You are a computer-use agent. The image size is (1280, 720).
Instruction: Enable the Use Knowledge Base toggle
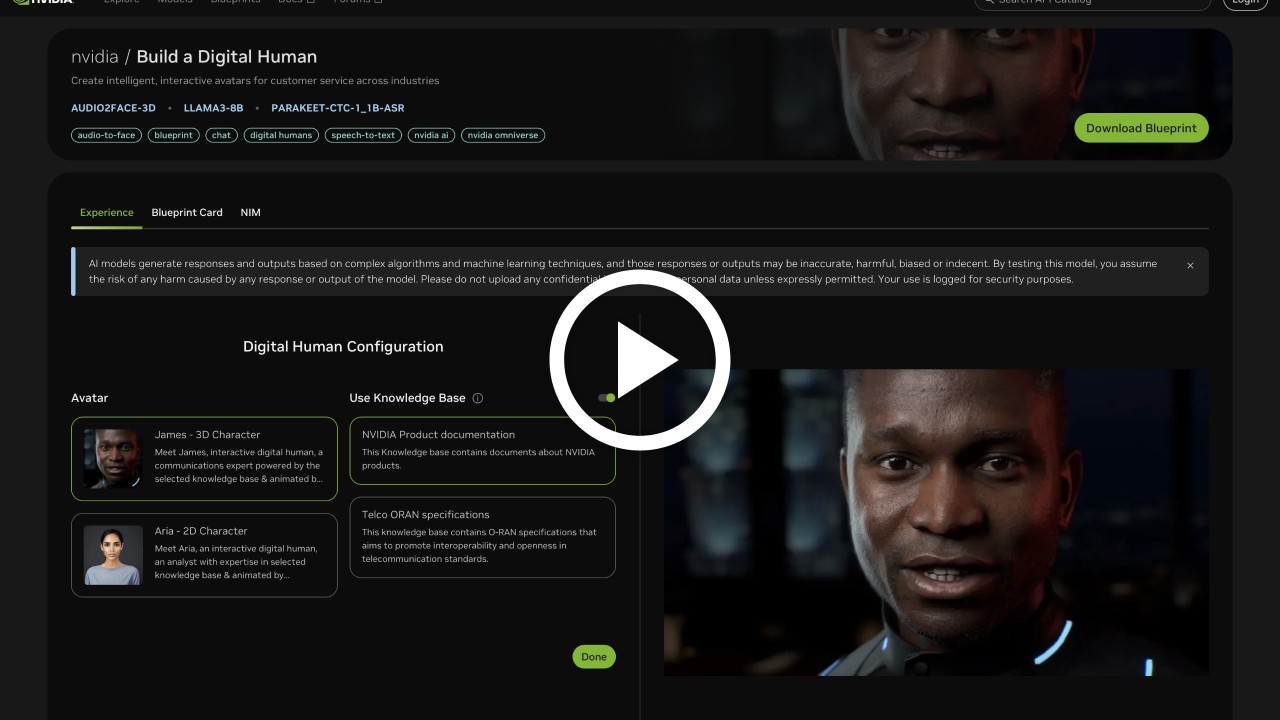point(606,397)
